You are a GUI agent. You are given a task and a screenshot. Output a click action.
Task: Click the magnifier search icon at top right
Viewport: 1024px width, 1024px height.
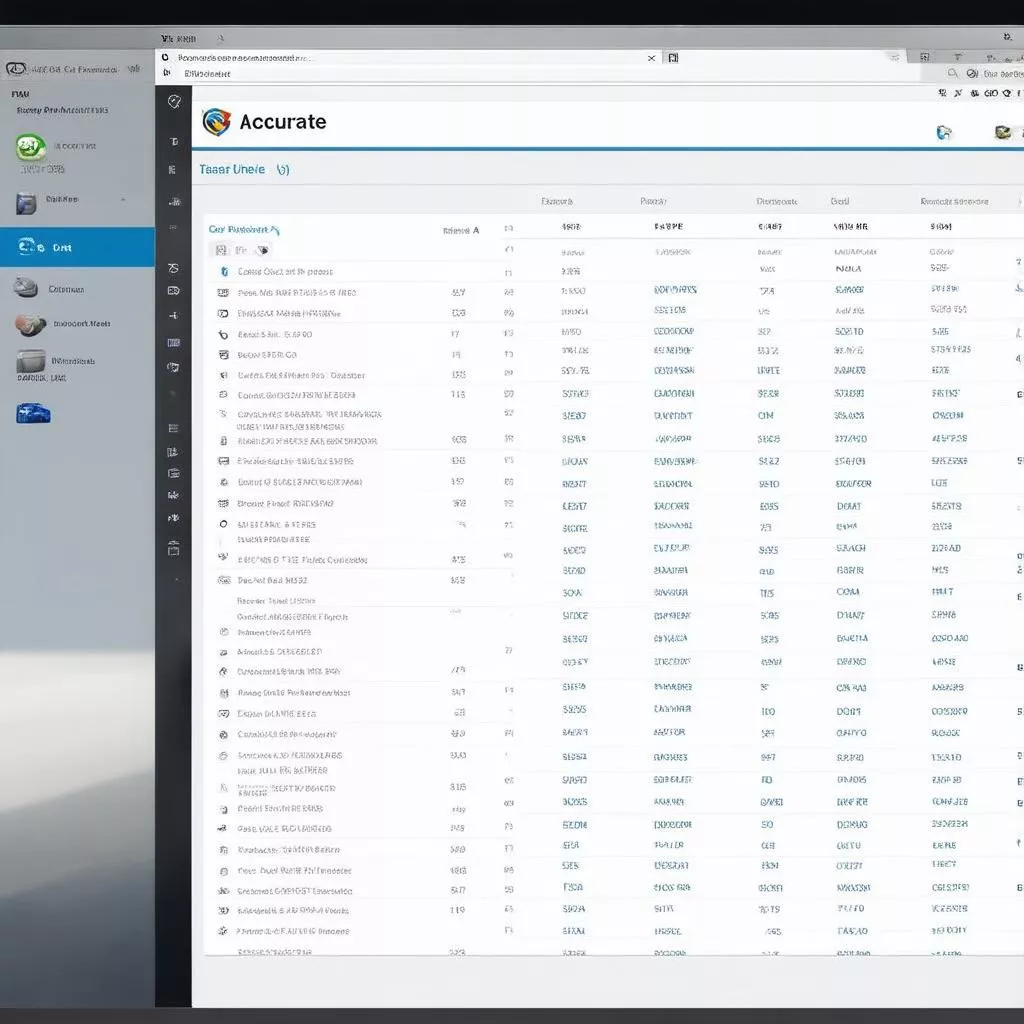coord(953,73)
